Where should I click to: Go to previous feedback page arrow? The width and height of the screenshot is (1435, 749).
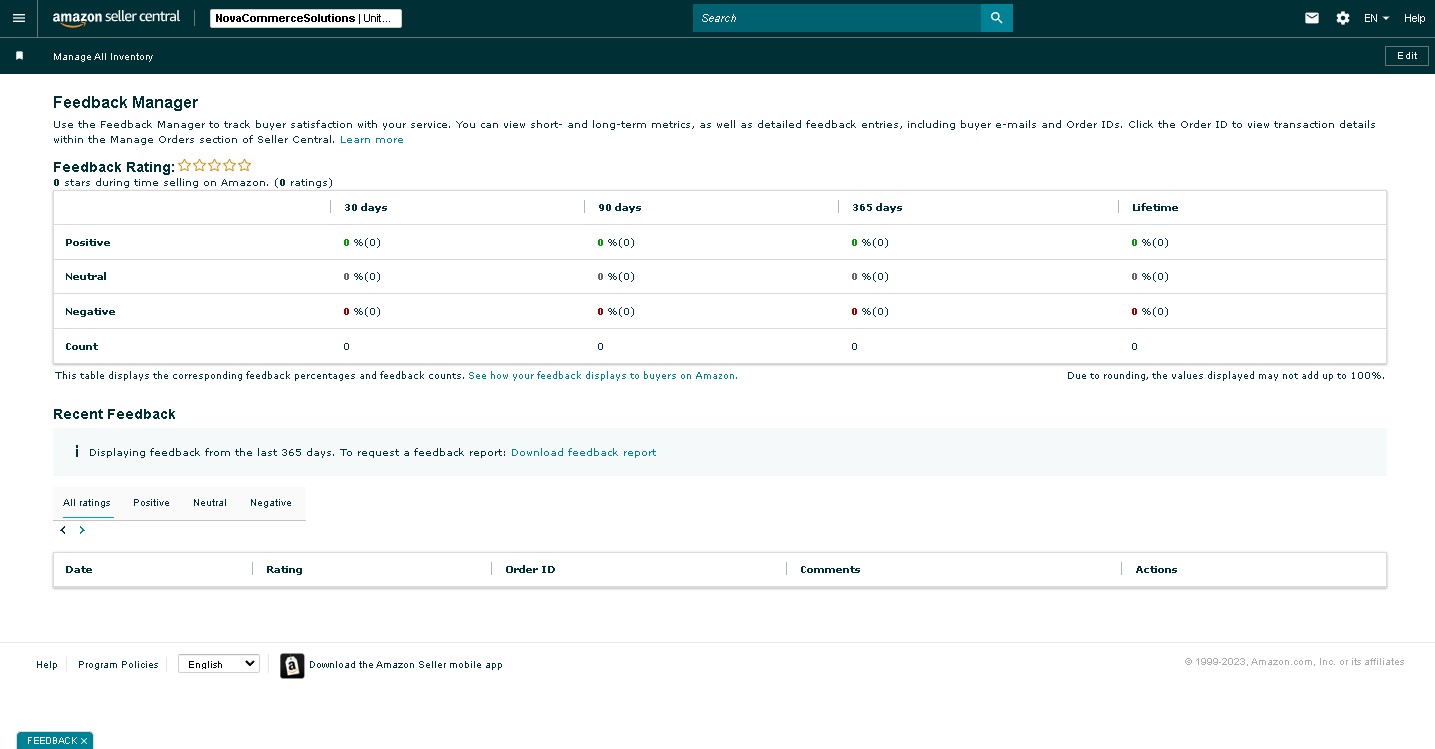pos(63,530)
